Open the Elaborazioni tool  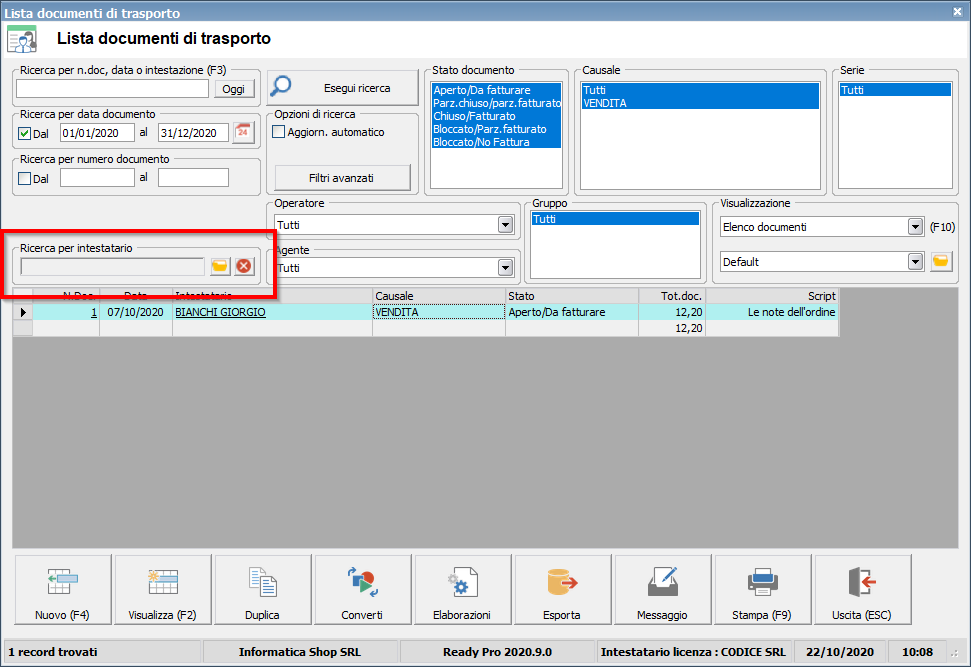click(463, 590)
